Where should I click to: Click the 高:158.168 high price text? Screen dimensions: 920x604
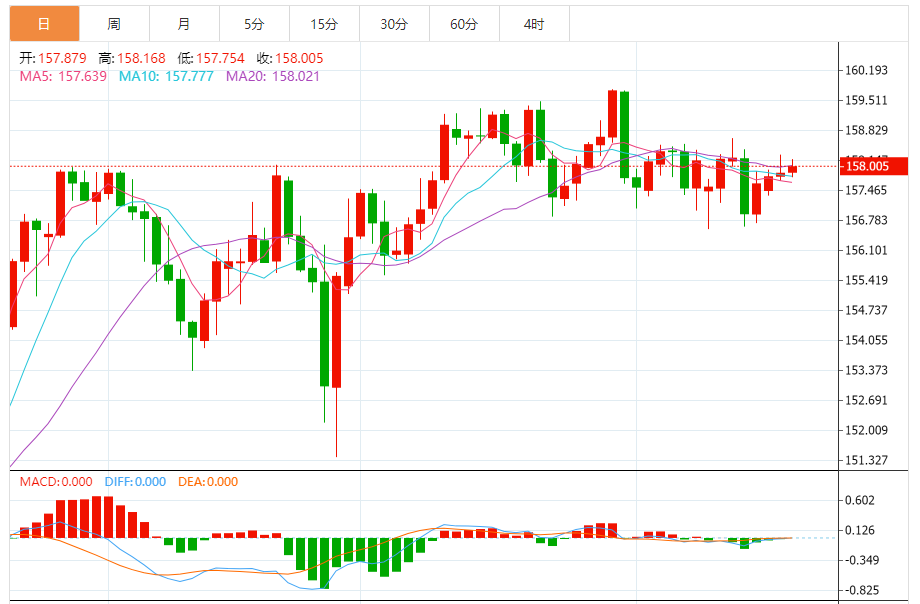(x=132, y=58)
